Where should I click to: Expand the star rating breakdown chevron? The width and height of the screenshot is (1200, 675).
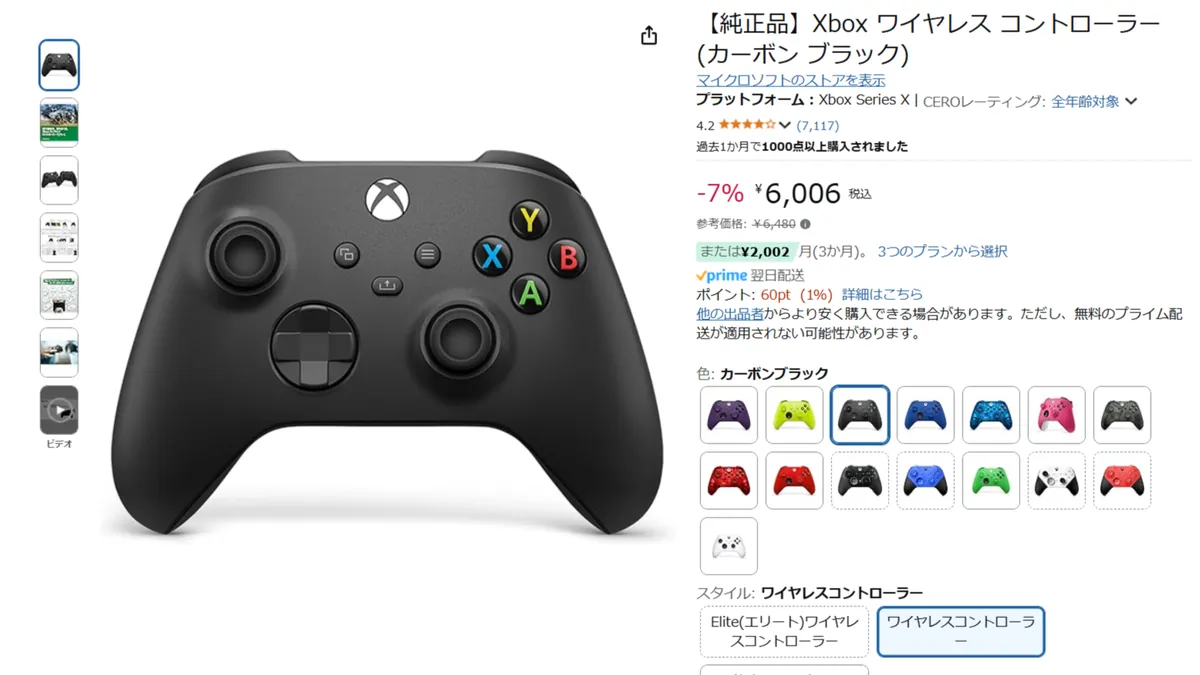point(785,126)
